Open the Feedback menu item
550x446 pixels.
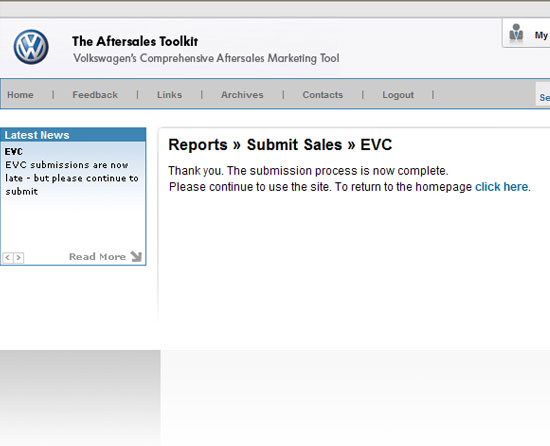[95, 95]
